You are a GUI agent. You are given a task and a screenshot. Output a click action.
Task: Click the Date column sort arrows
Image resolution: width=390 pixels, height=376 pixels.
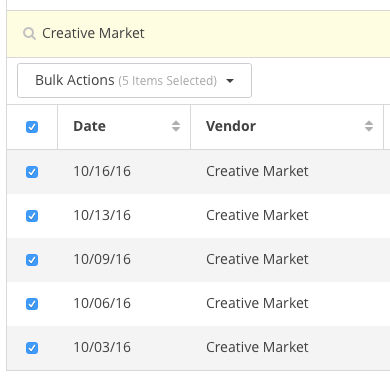tap(176, 126)
